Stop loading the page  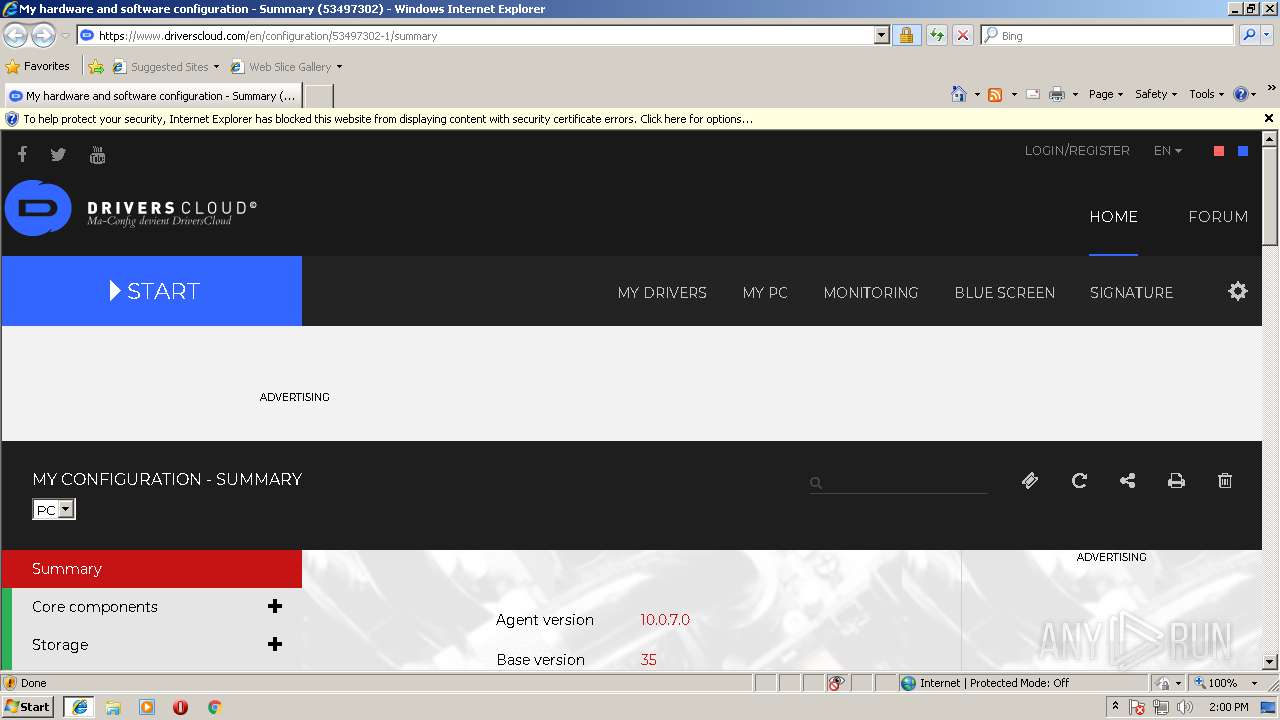[962, 35]
